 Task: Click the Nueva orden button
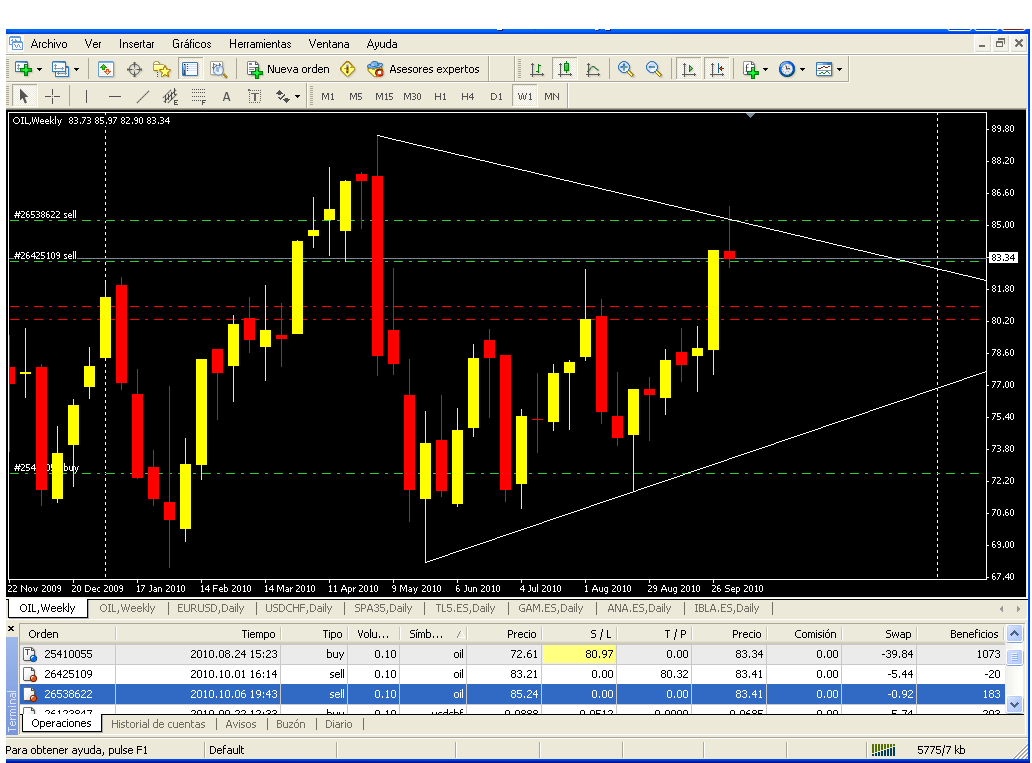click(x=289, y=69)
